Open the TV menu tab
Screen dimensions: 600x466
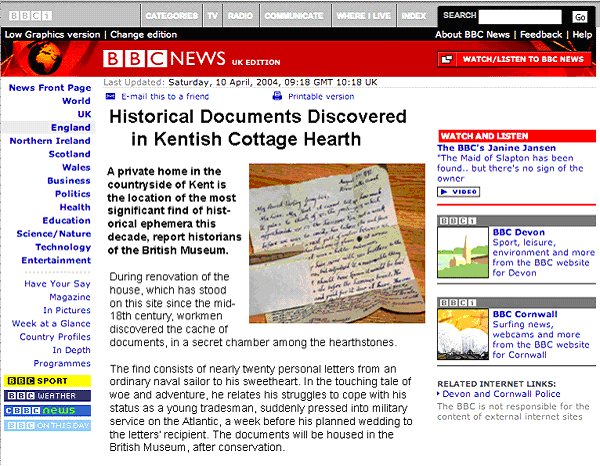[x=213, y=16]
